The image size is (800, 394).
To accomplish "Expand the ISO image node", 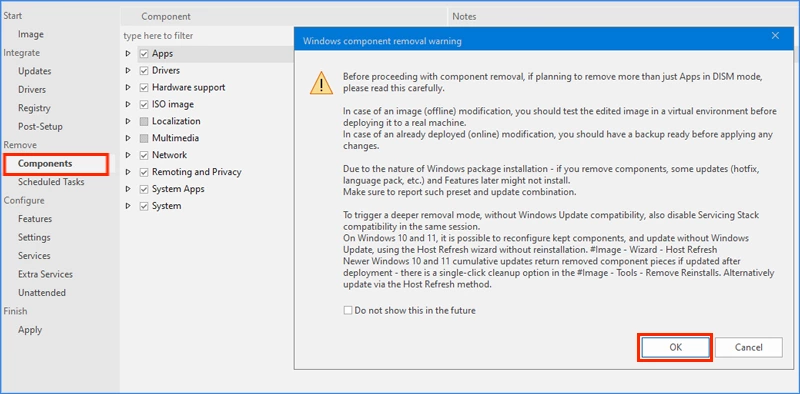I will click(128, 104).
